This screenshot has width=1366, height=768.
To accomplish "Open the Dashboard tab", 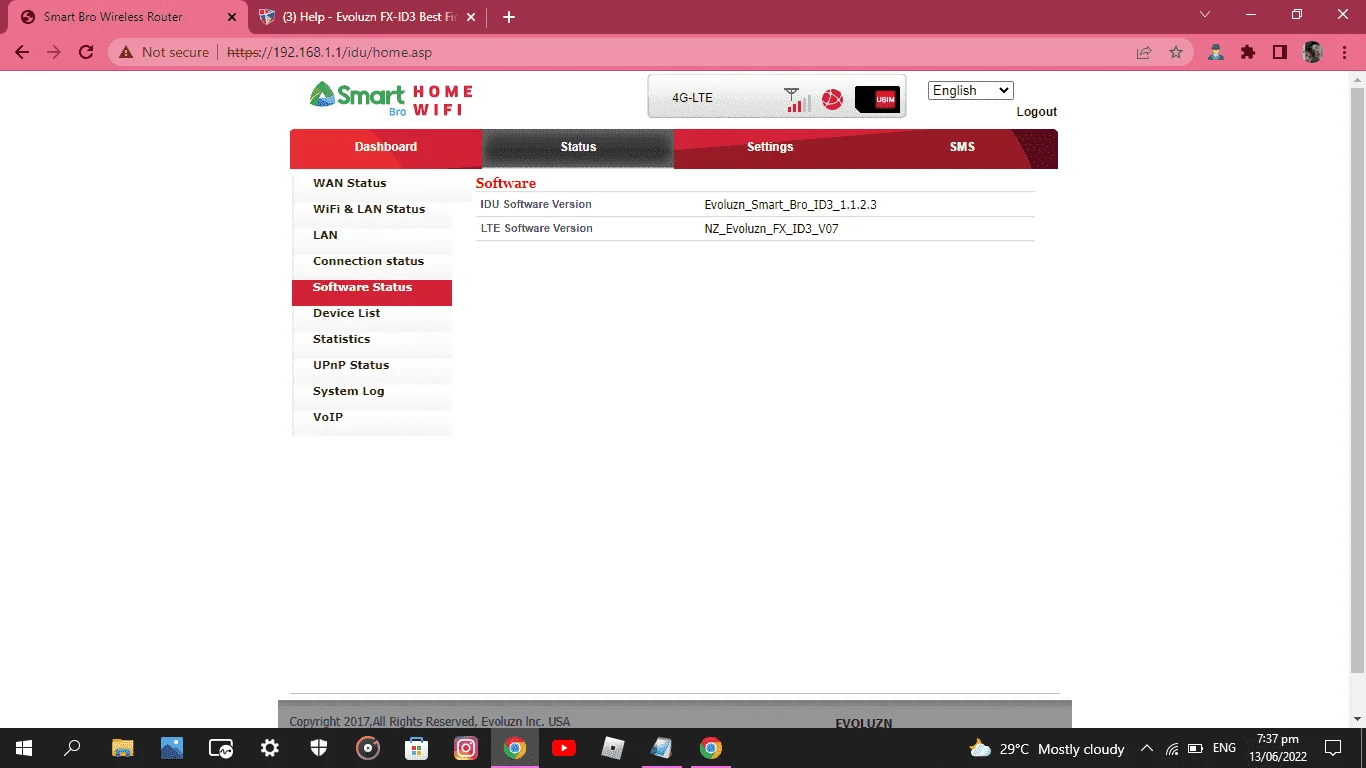I will point(386,147).
